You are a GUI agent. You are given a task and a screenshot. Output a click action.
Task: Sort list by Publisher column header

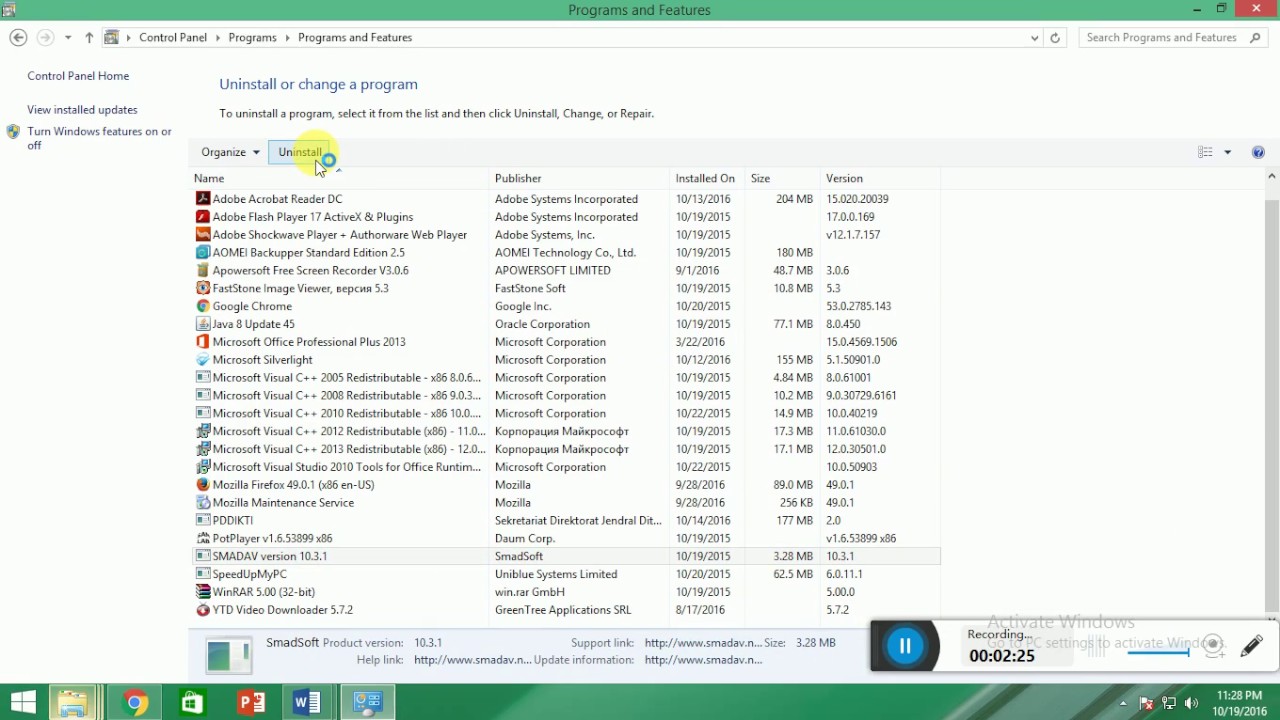point(580,178)
